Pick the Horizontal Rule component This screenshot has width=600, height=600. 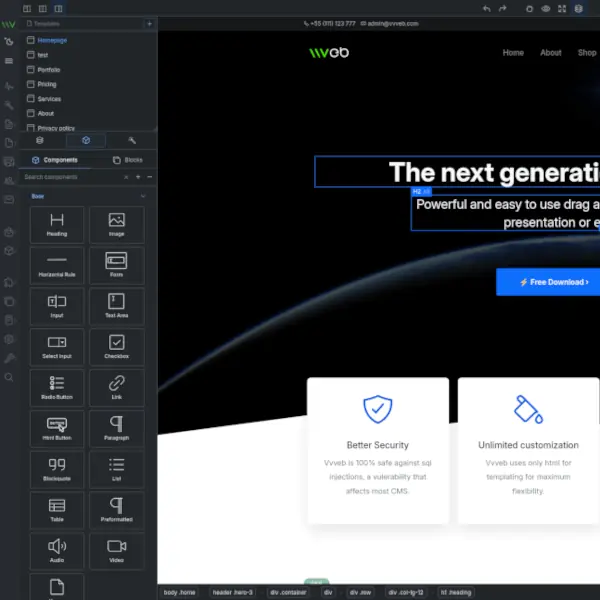click(57, 266)
